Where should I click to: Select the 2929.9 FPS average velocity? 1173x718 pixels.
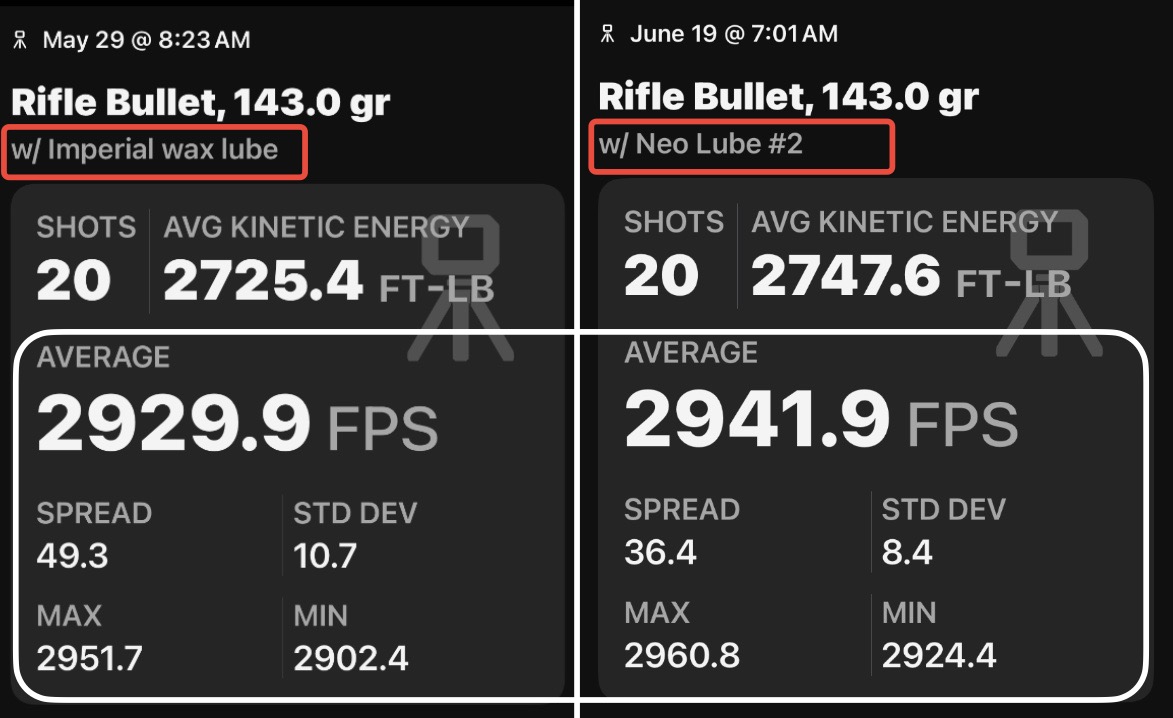237,424
